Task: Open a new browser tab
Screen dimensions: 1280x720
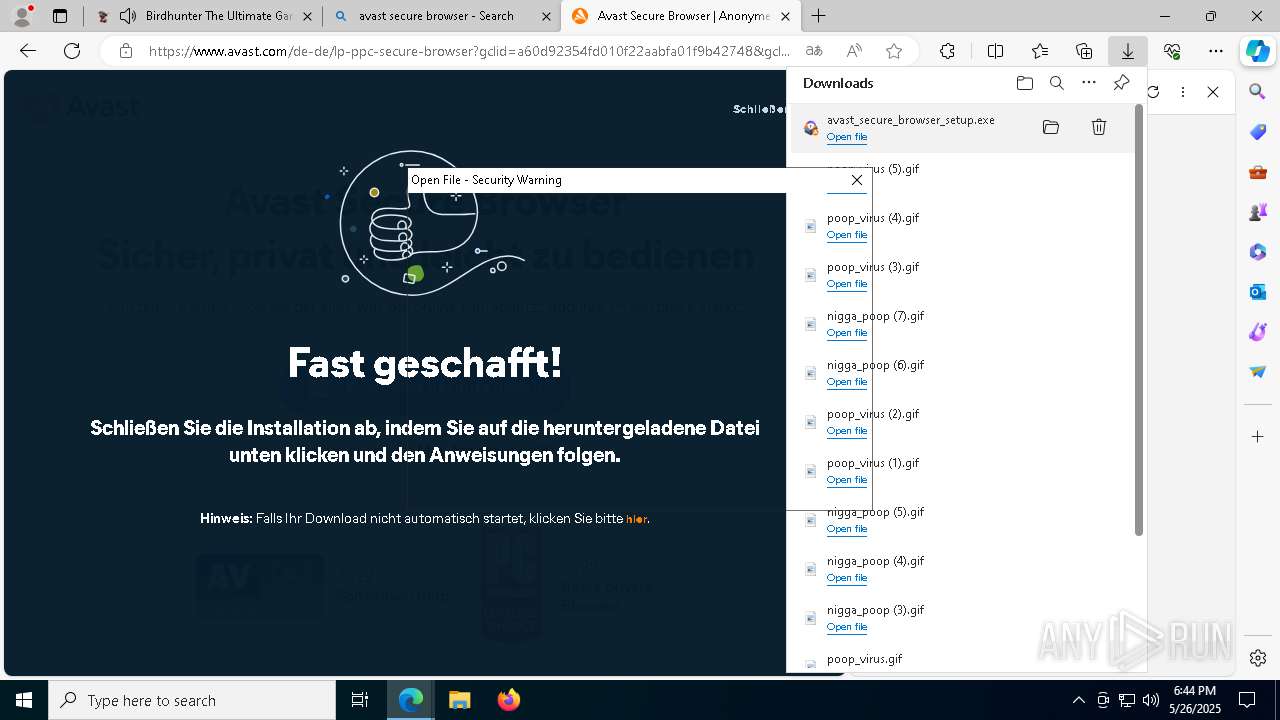Action: pos(819,16)
